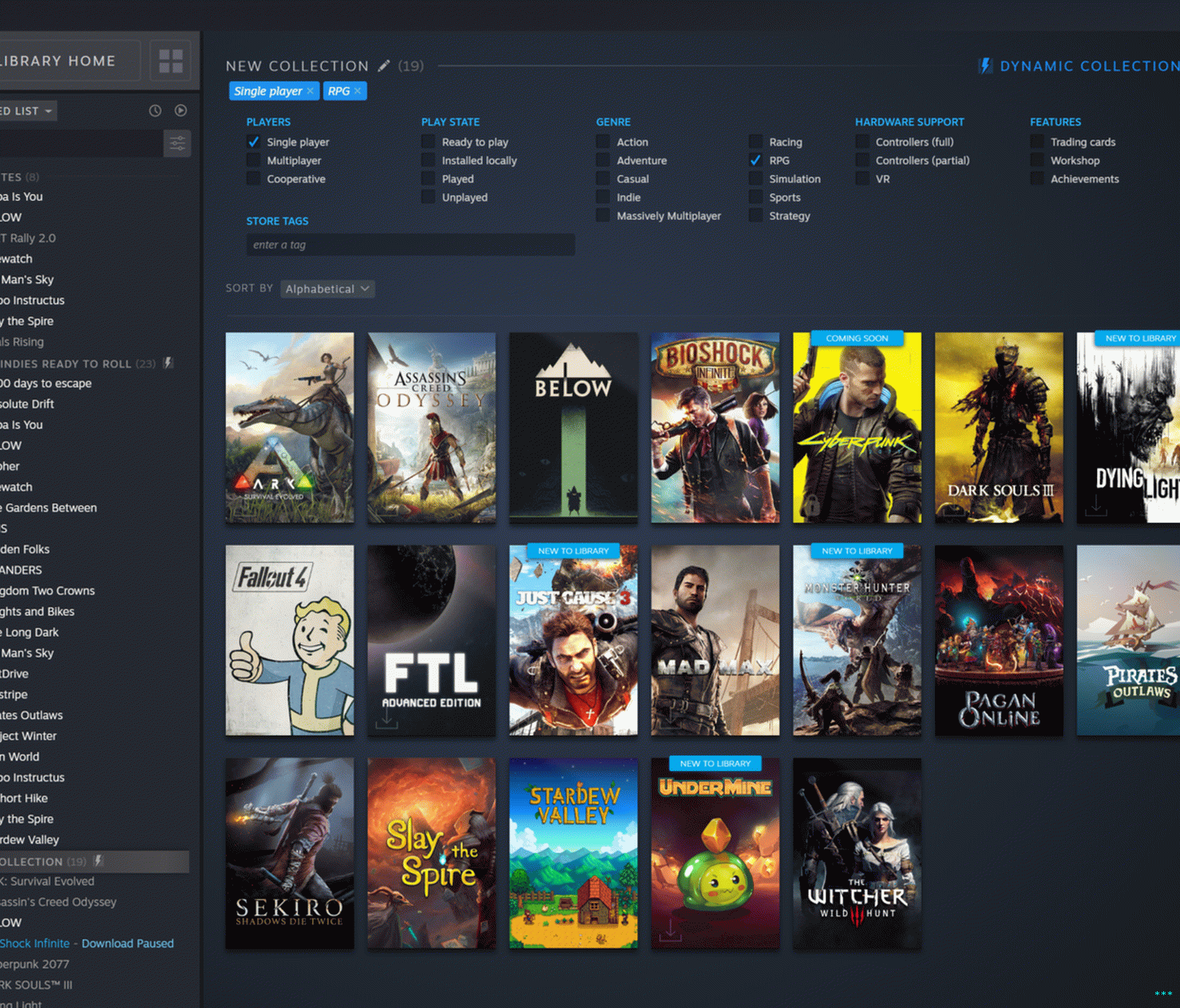Click the Dynamic Collection lightning icon

coord(985,65)
